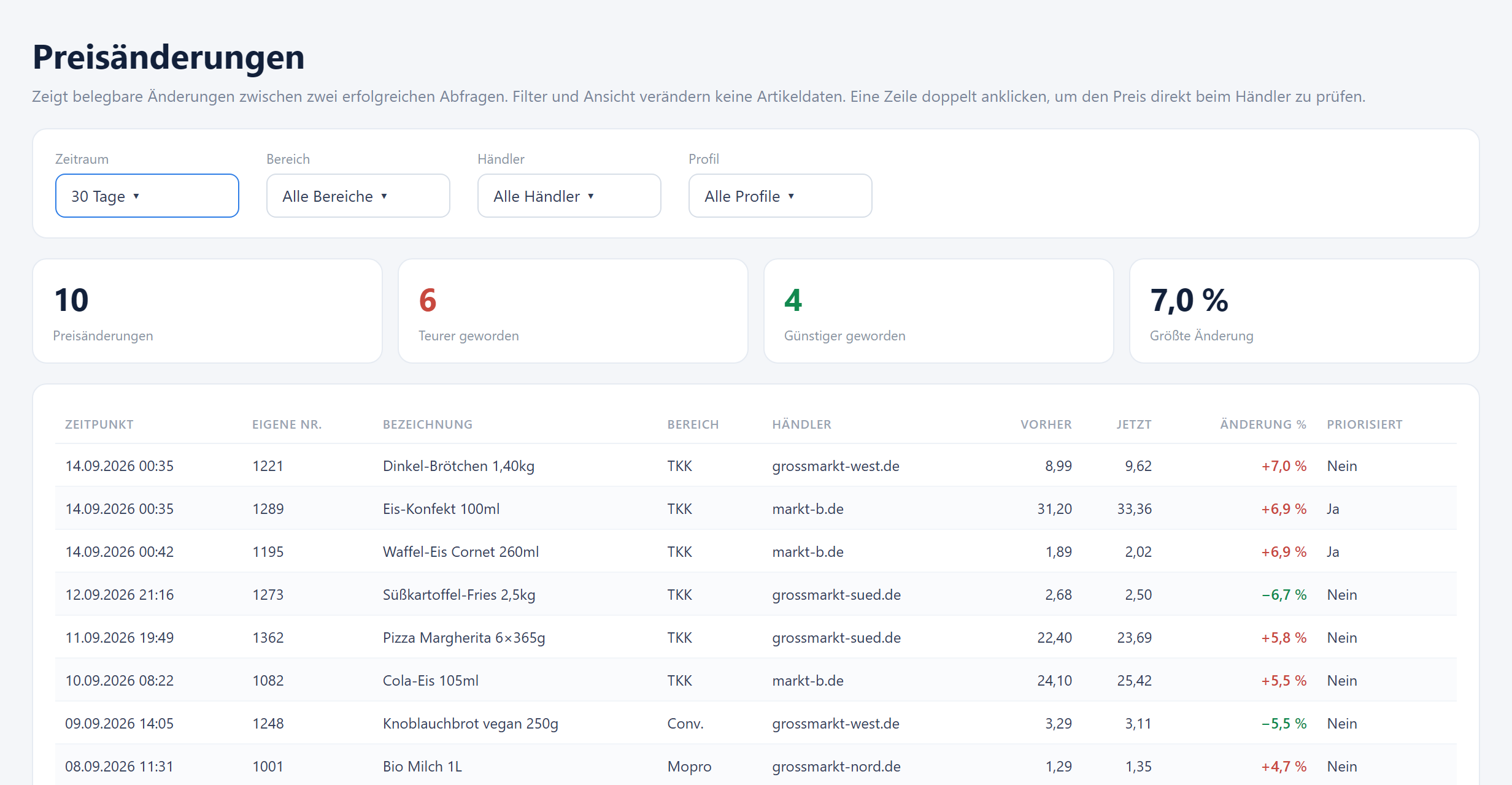1512x785 pixels.
Task: Select the Cola-Eis 105ml row
Action: coord(756,680)
